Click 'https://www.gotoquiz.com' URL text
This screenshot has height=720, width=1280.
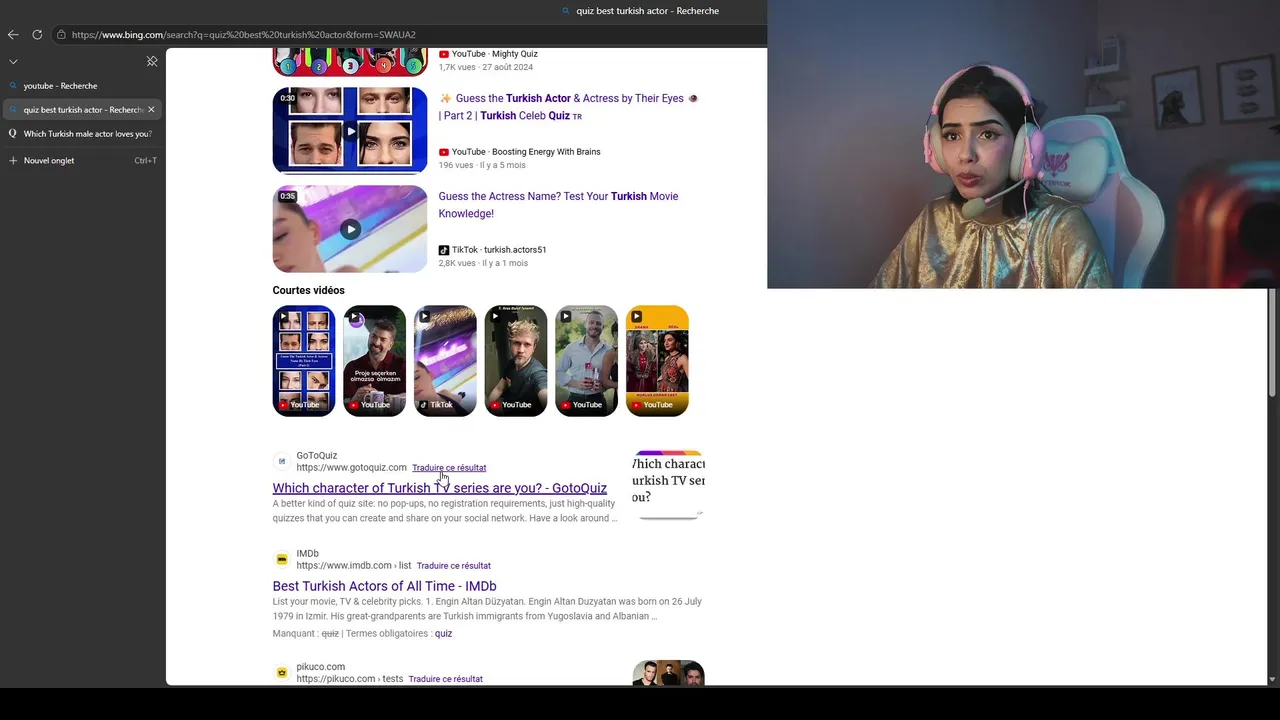351,468
